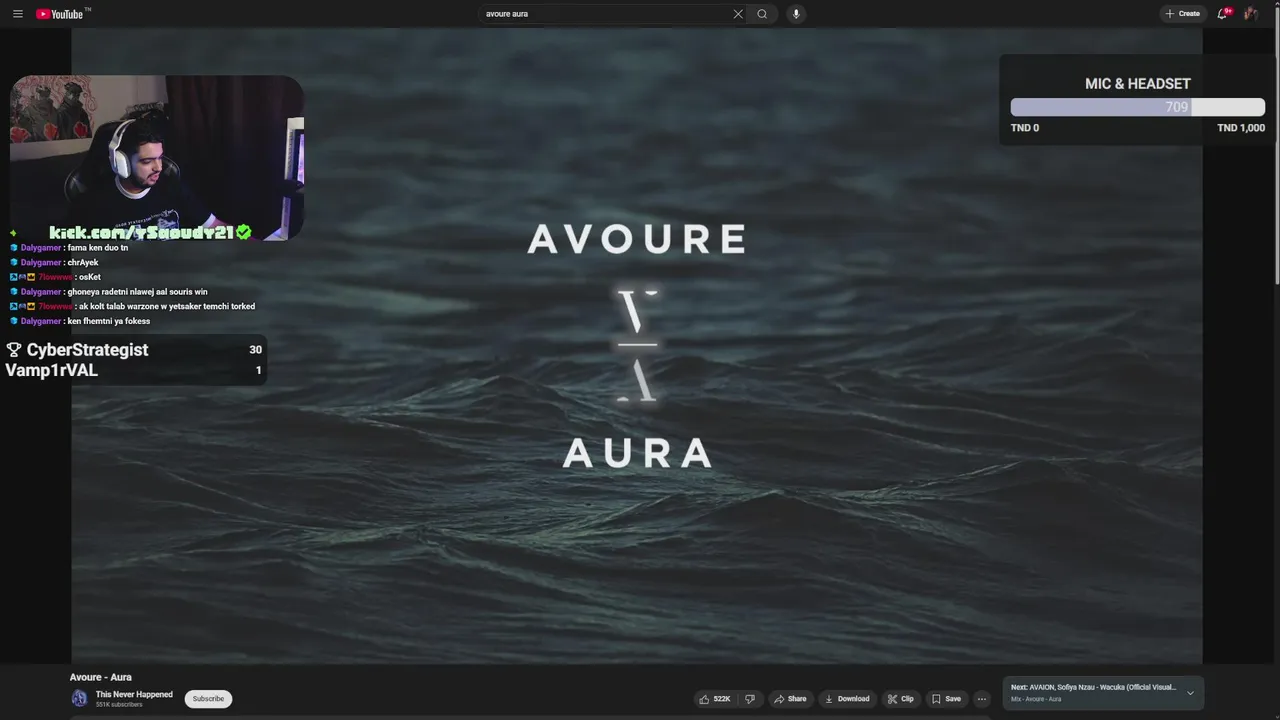Screen dimensions: 1280x720
Task: Open the YouTube hamburger guide menu
Action: click(17, 14)
